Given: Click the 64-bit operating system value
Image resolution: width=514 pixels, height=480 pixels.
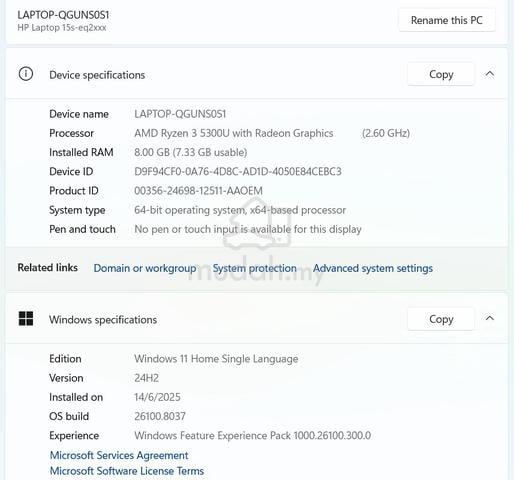Looking at the screenshot, I should 240,210.
